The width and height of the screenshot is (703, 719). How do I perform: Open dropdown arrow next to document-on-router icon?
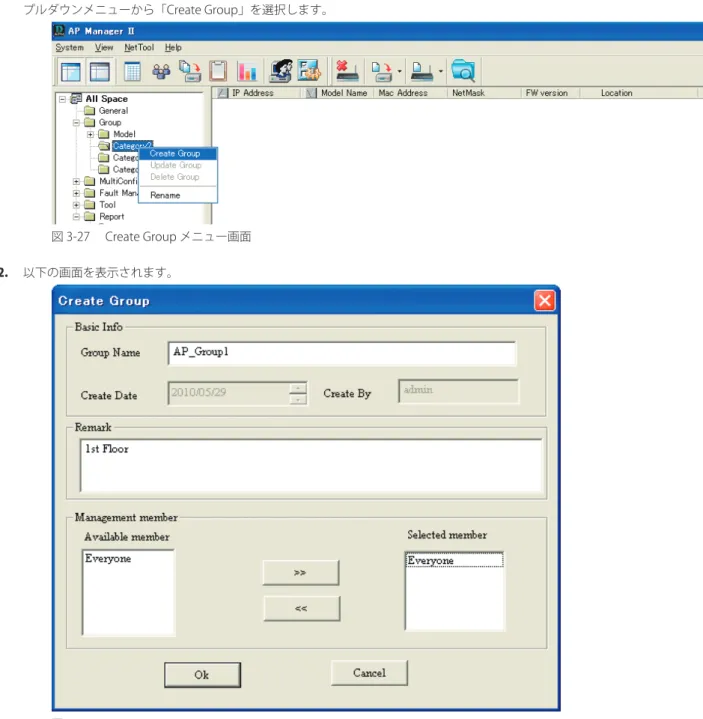click(x=440, y=72)
